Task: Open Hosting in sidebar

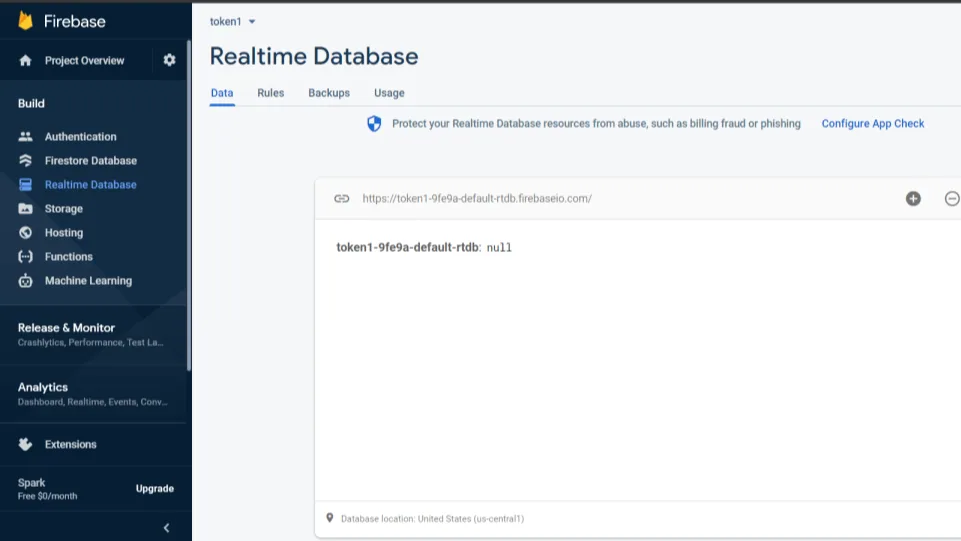Action: tap(64, 232)
